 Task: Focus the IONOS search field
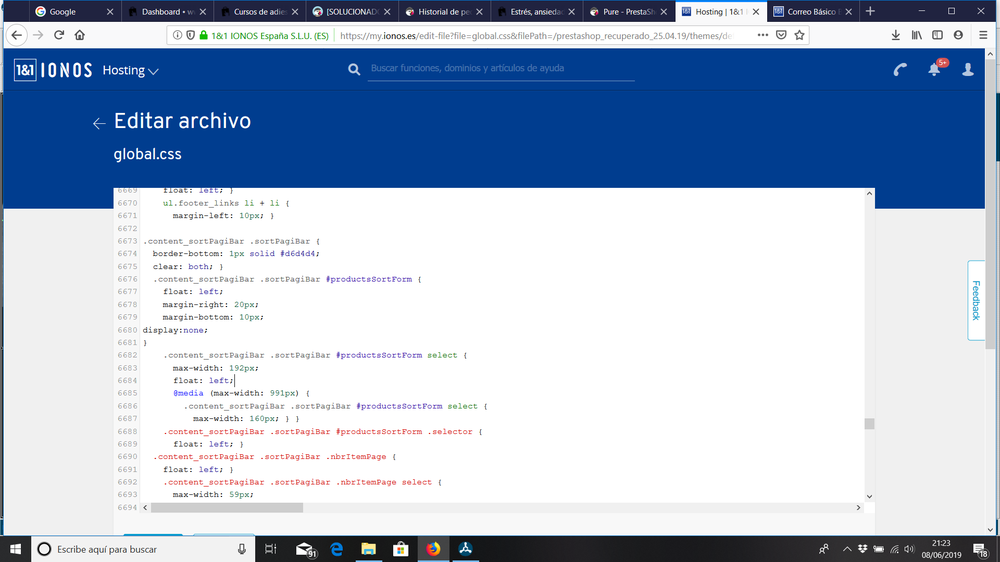click(x=501, y=68)
